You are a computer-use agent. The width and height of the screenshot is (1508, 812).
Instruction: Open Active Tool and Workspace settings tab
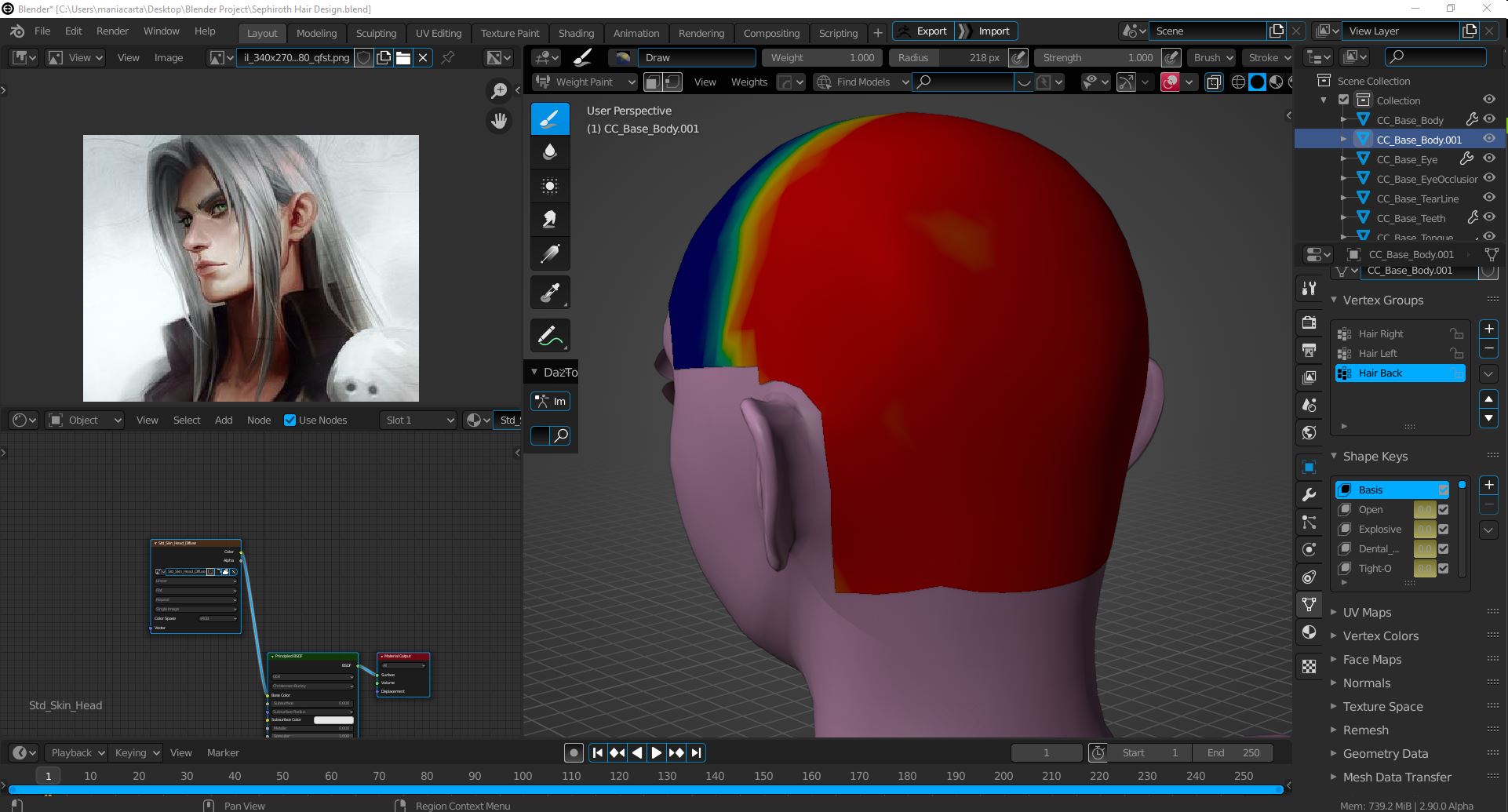tap(1309, 289)
